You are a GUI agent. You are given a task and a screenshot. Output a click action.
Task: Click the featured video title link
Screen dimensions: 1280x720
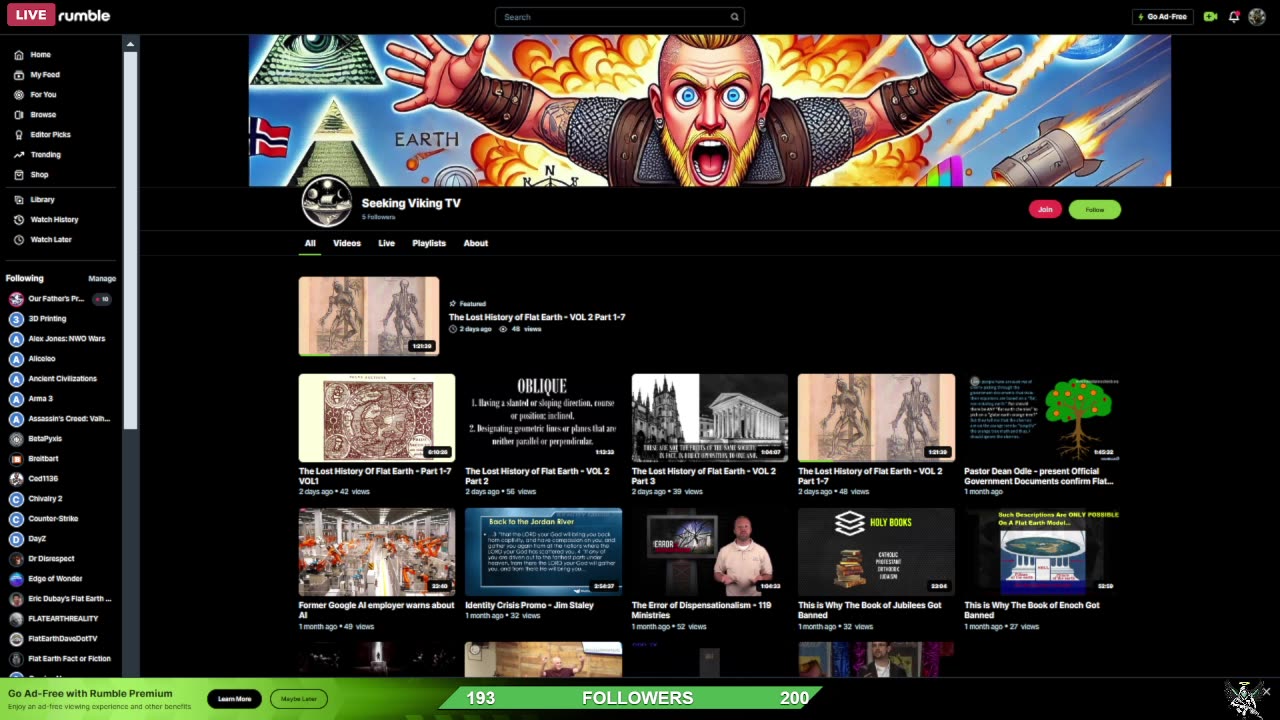point(537,317)
